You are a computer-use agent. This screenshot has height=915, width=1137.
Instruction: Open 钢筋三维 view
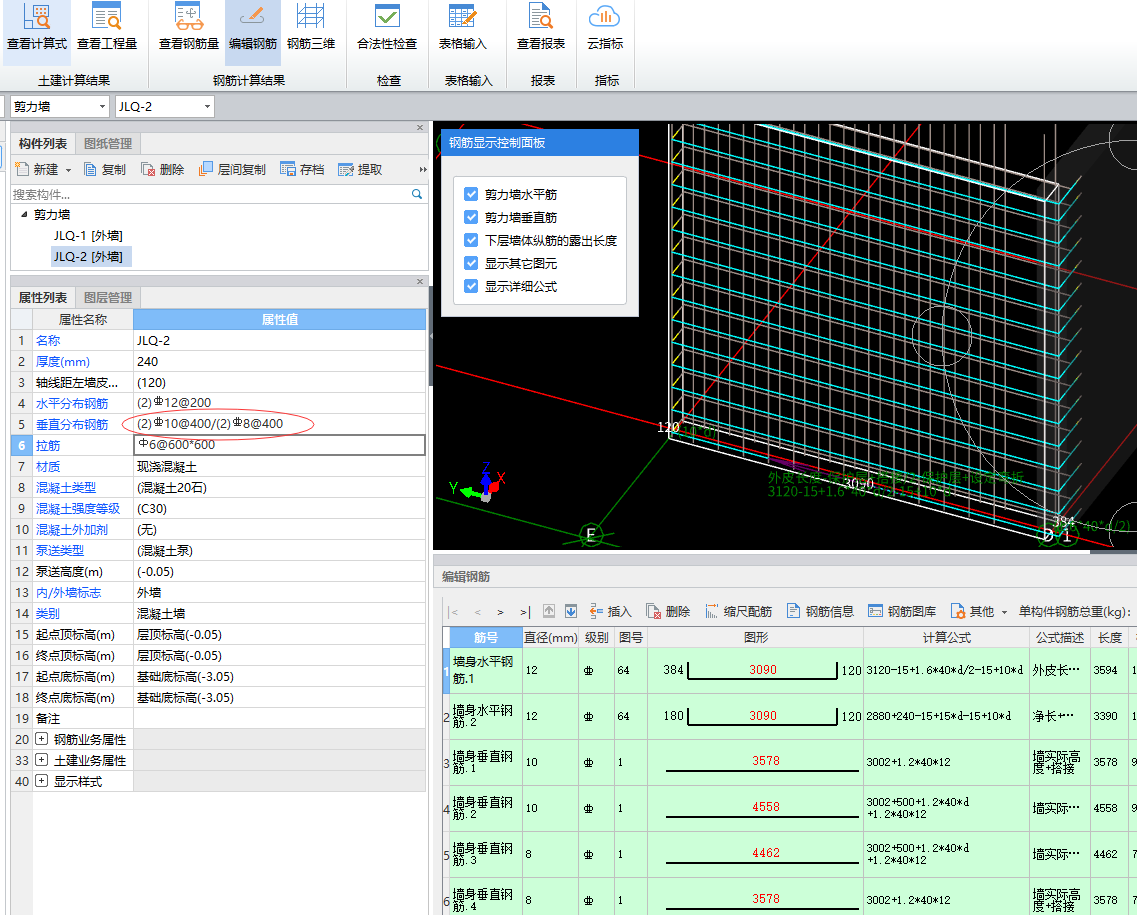(310, 28)
